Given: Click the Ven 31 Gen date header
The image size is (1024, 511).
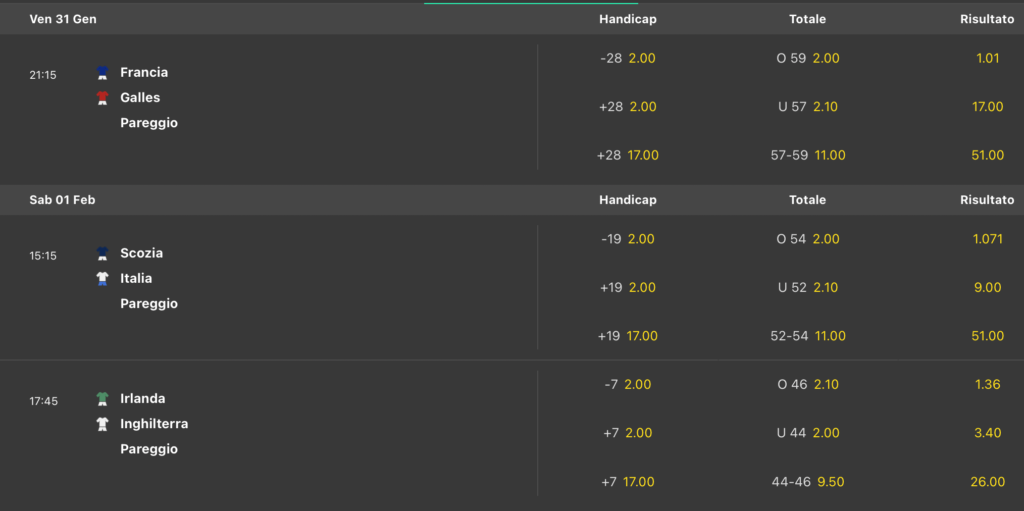Looking at the screenshot, I should click(x=63, y=19).
